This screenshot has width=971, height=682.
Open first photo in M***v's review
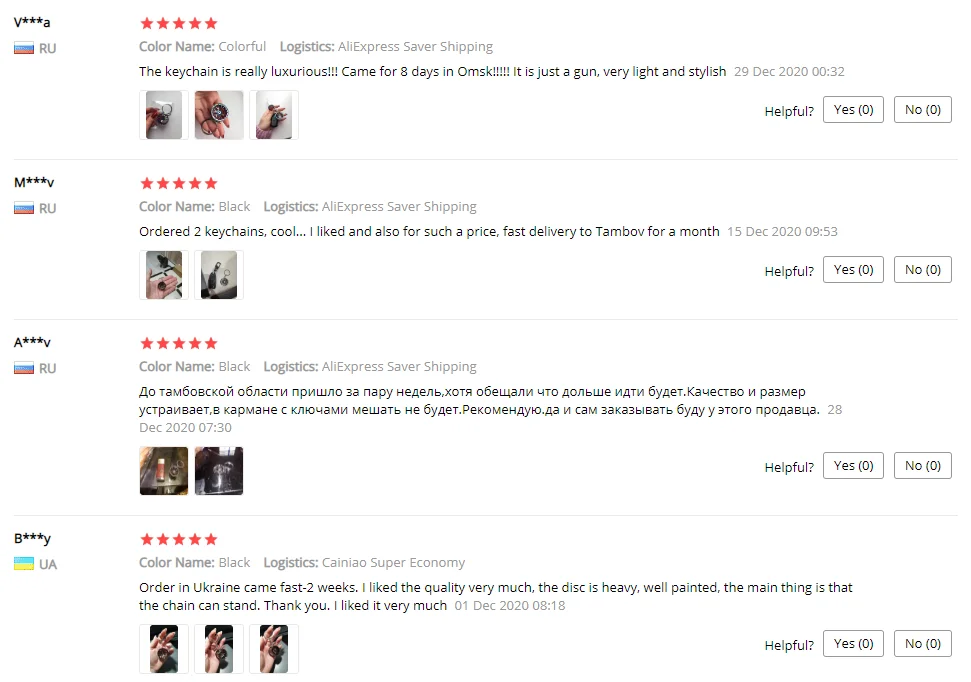163,275
